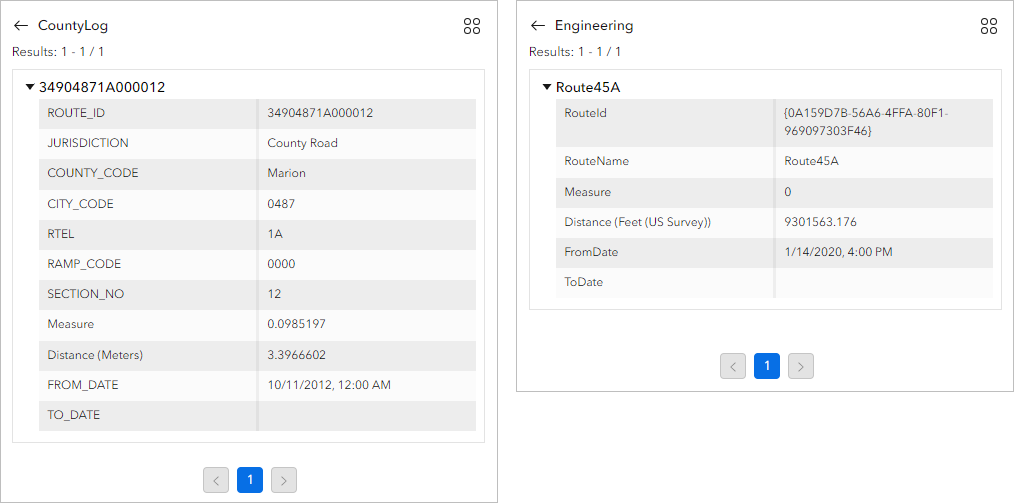Go to next page in CountyLog panel
The image size is (1014, 503).
(x=284, y=481)
